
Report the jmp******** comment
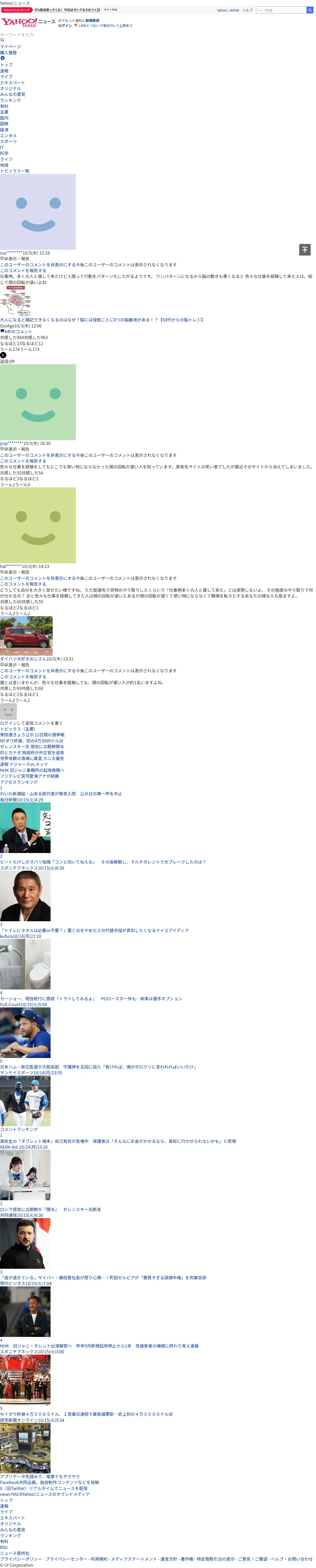click(23, 461)
